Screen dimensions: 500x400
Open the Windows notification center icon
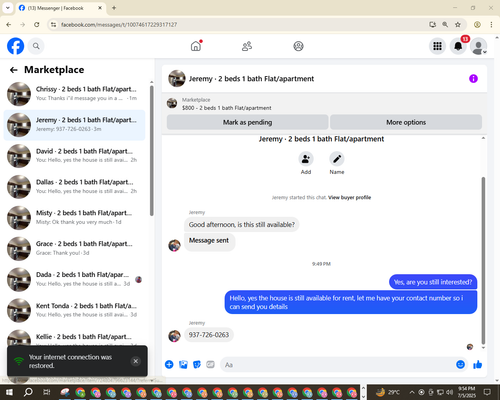point(487,392)
